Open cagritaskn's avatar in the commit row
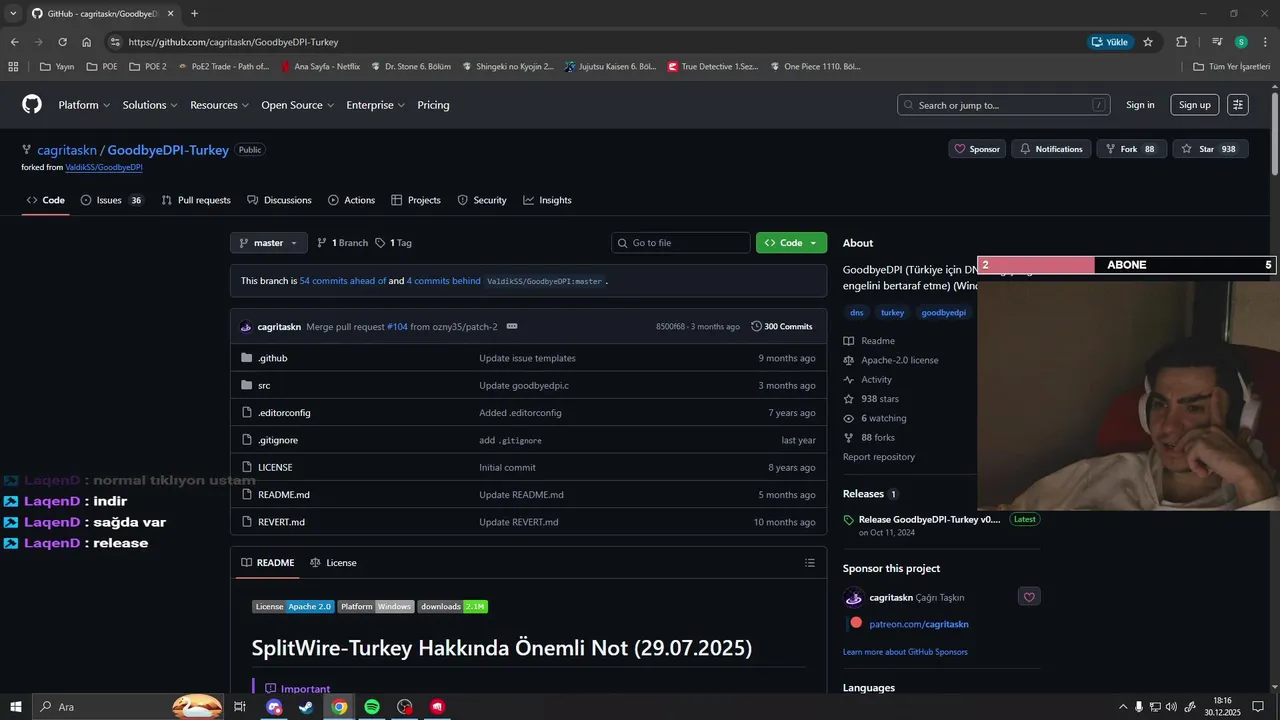The height and width of the screenshot is (720, 1280). pos(246,327)
